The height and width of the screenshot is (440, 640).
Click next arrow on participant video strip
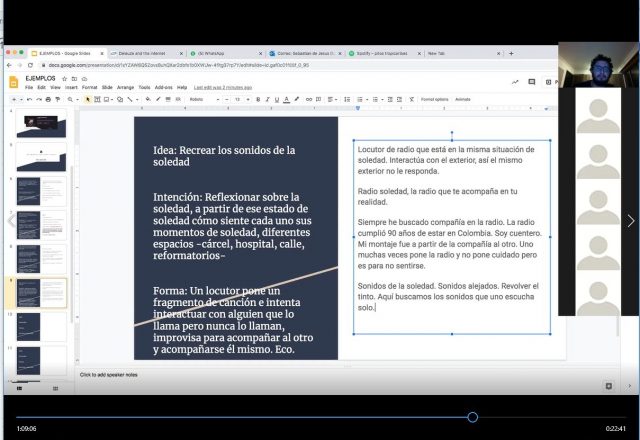pyautogui.click(x=631, y=221)
